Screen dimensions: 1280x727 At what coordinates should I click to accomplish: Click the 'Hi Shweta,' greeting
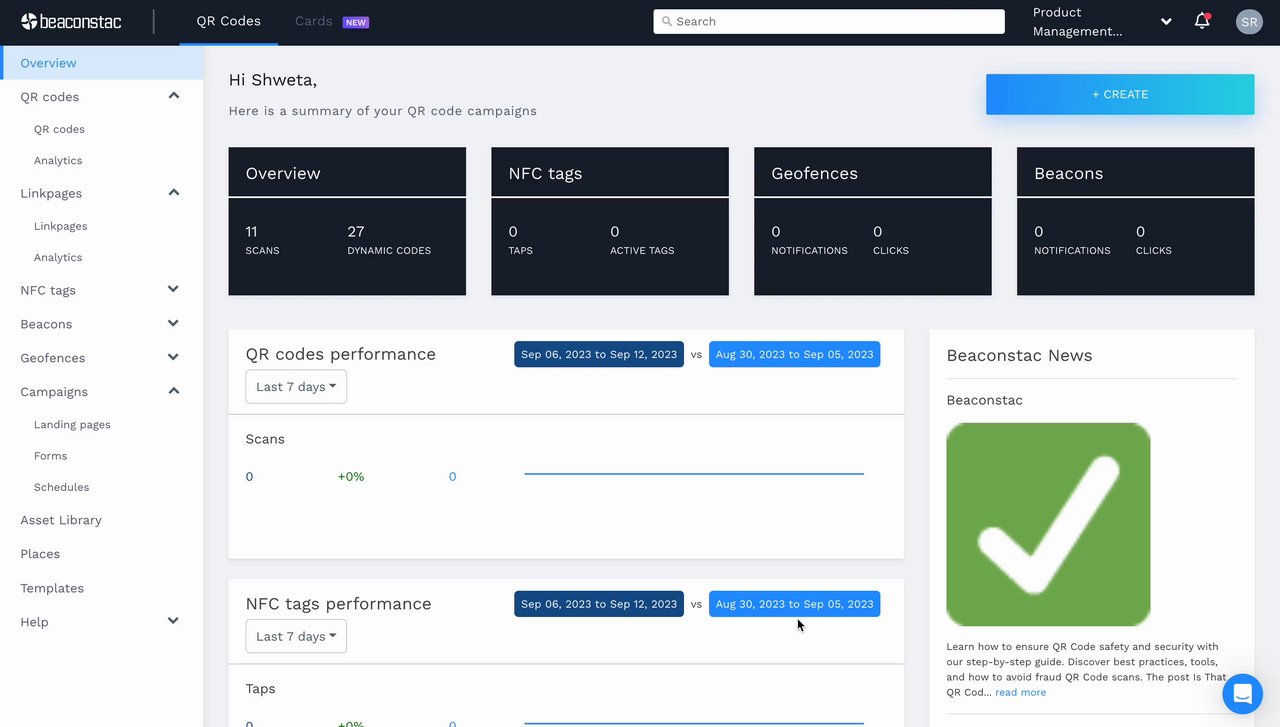pyautogui.click(x=273, y=80)
